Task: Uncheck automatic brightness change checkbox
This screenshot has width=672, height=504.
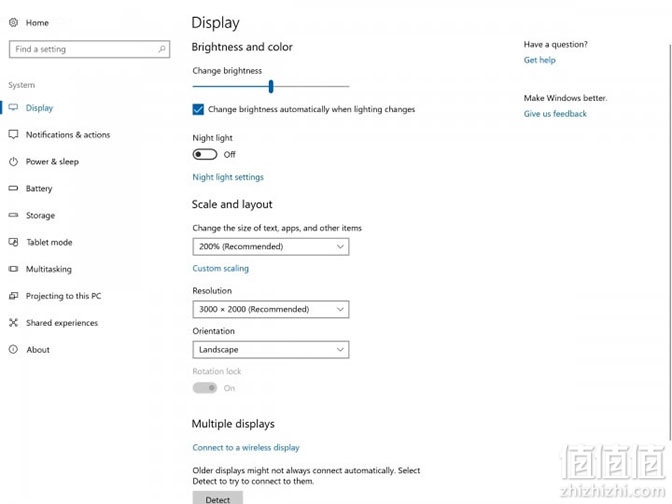Action: click(198, 109)
